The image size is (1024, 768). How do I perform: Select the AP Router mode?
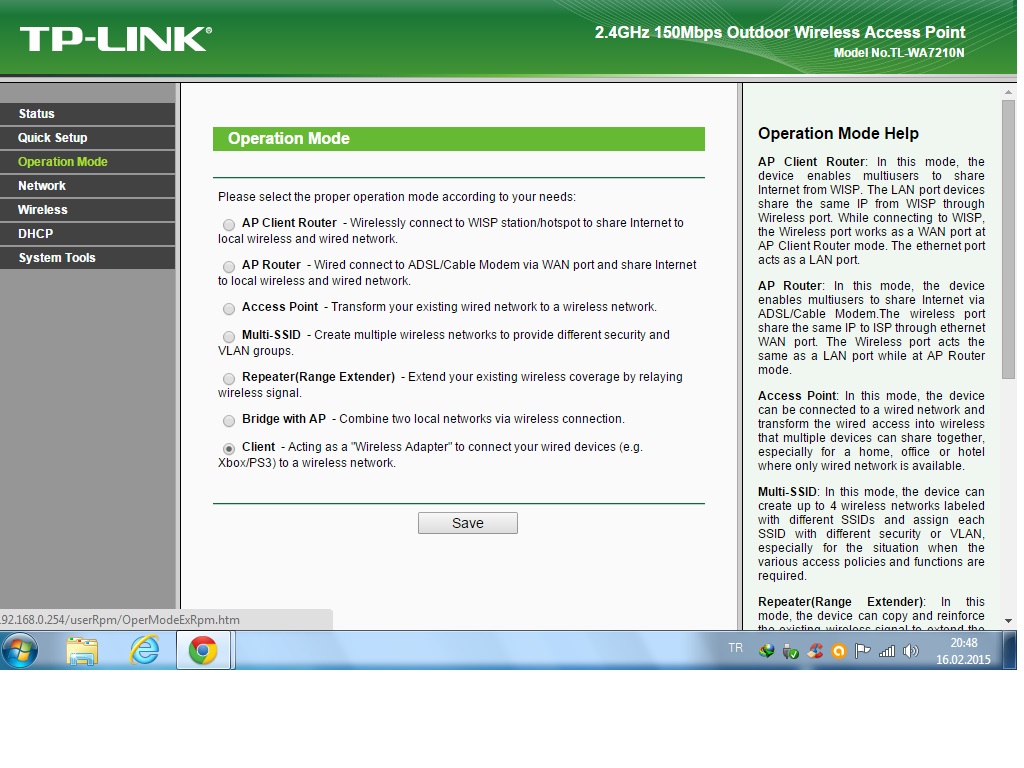pyautogui.click(x=229, y=266)
